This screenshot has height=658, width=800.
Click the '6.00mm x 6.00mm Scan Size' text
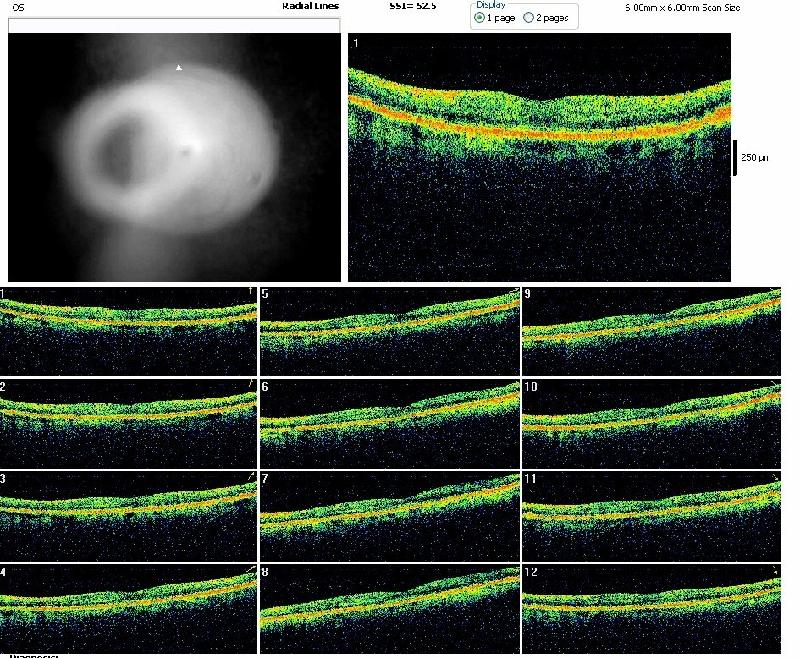[683, 8]
